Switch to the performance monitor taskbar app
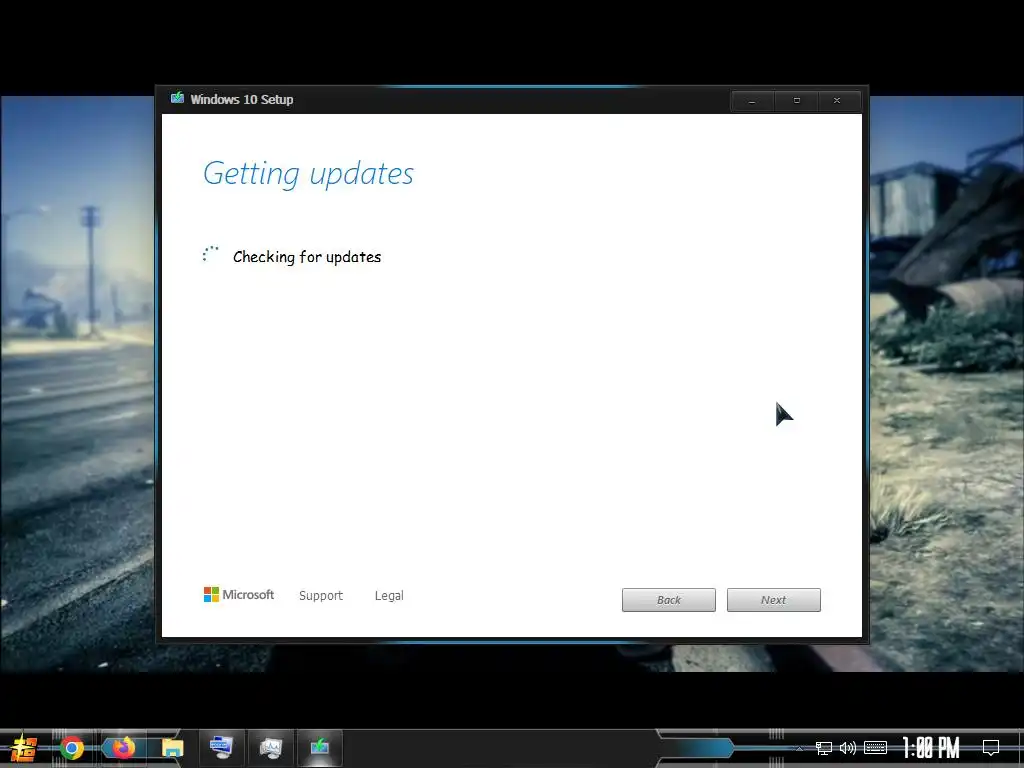The height and width of the screenshot is (768, 1024). (x=270, y=748)
